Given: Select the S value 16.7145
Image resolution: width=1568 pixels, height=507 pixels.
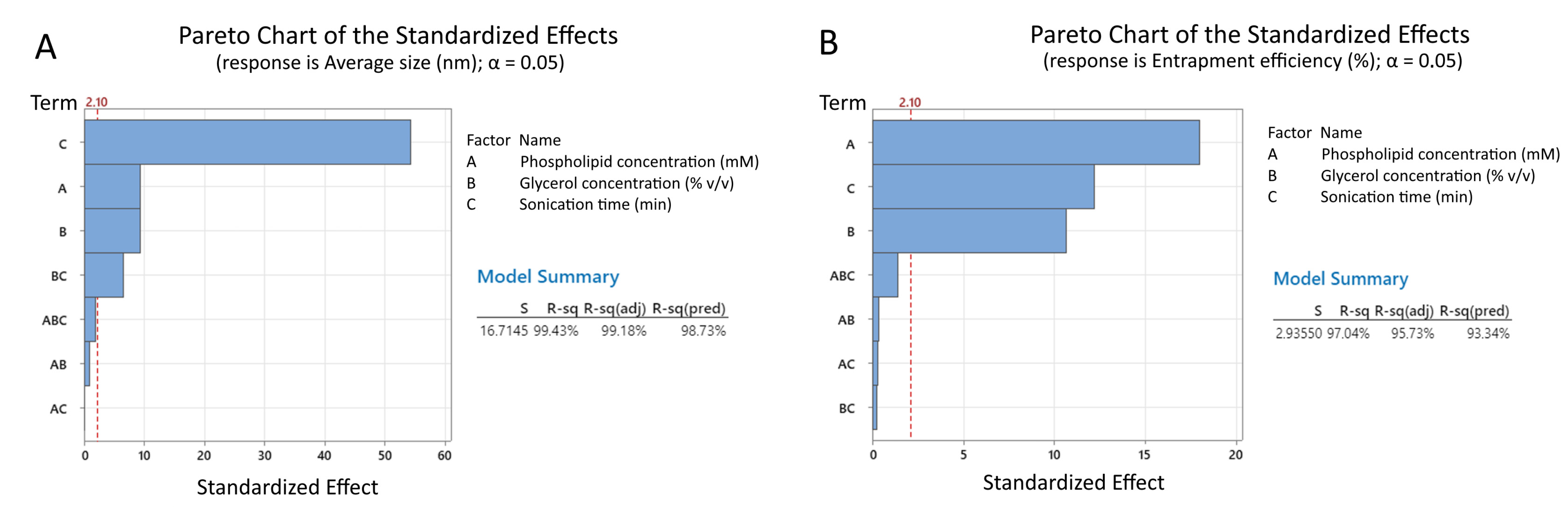Looking at the screenshot, I should pos(503,331).
